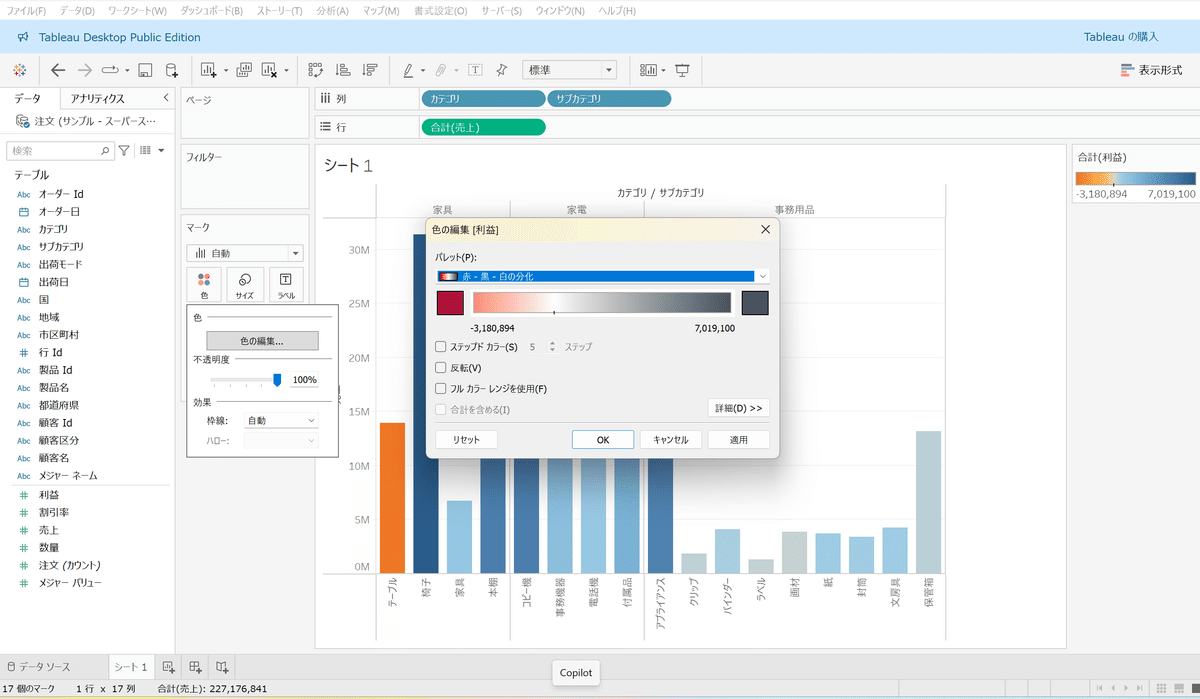Select the Swap Rows and Columns icon
Viewport: 1200px width, 699px height.
[x=313, y=69]
